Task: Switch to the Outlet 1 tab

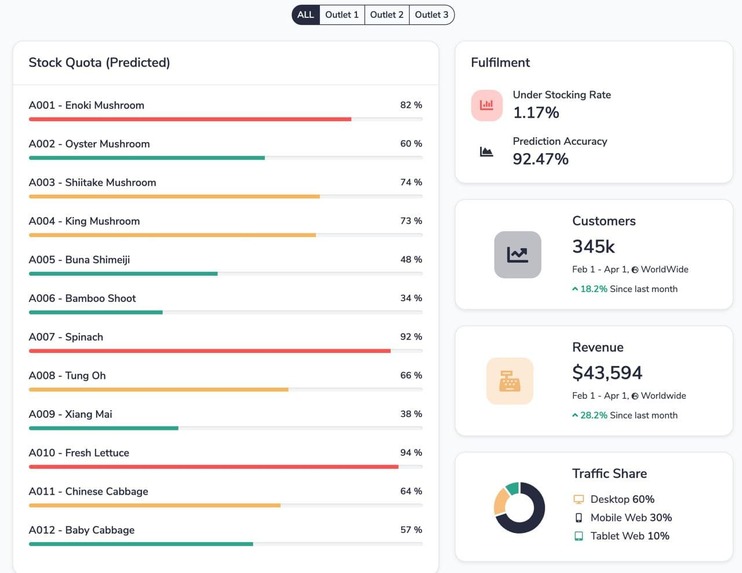Action: [x=342, y=15]
